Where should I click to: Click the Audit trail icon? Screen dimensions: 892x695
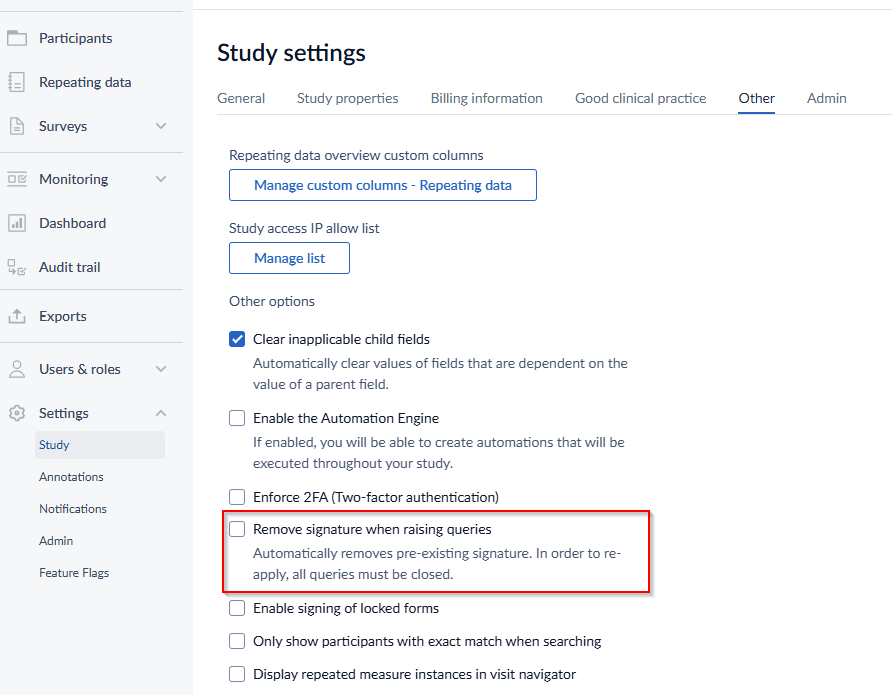(x=17, y=267)
